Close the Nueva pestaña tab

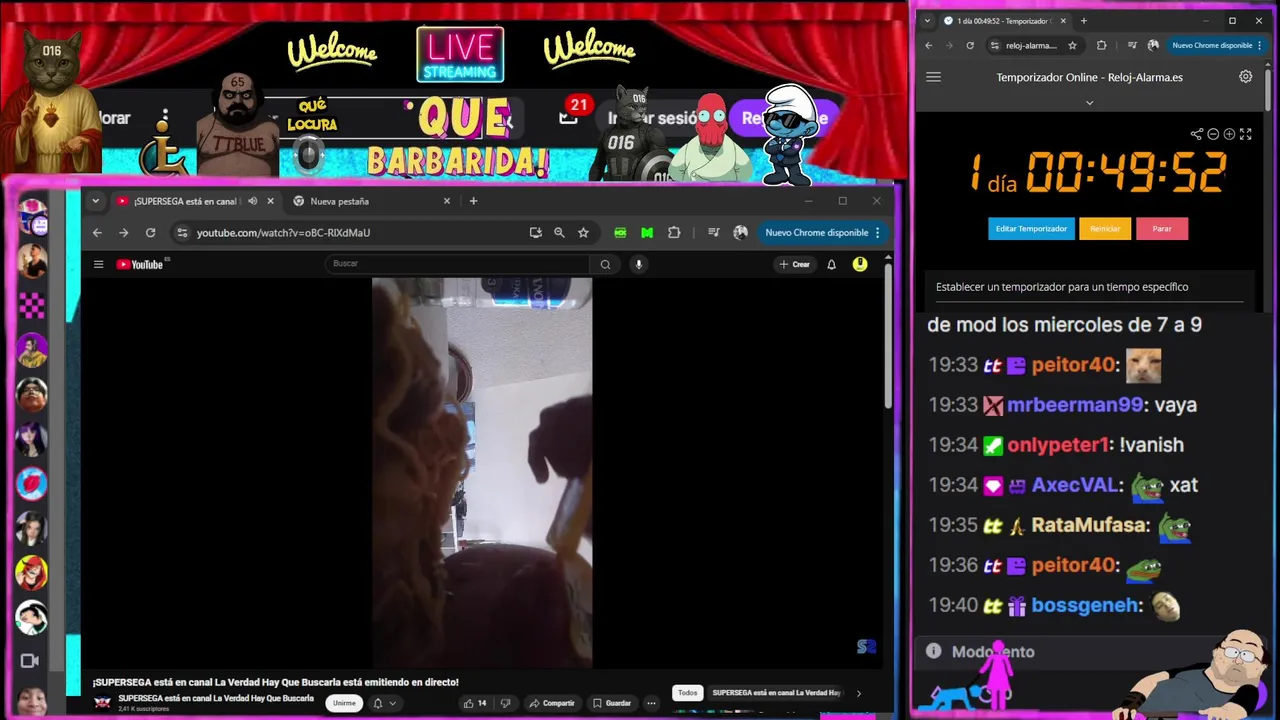tap(447, 201)
